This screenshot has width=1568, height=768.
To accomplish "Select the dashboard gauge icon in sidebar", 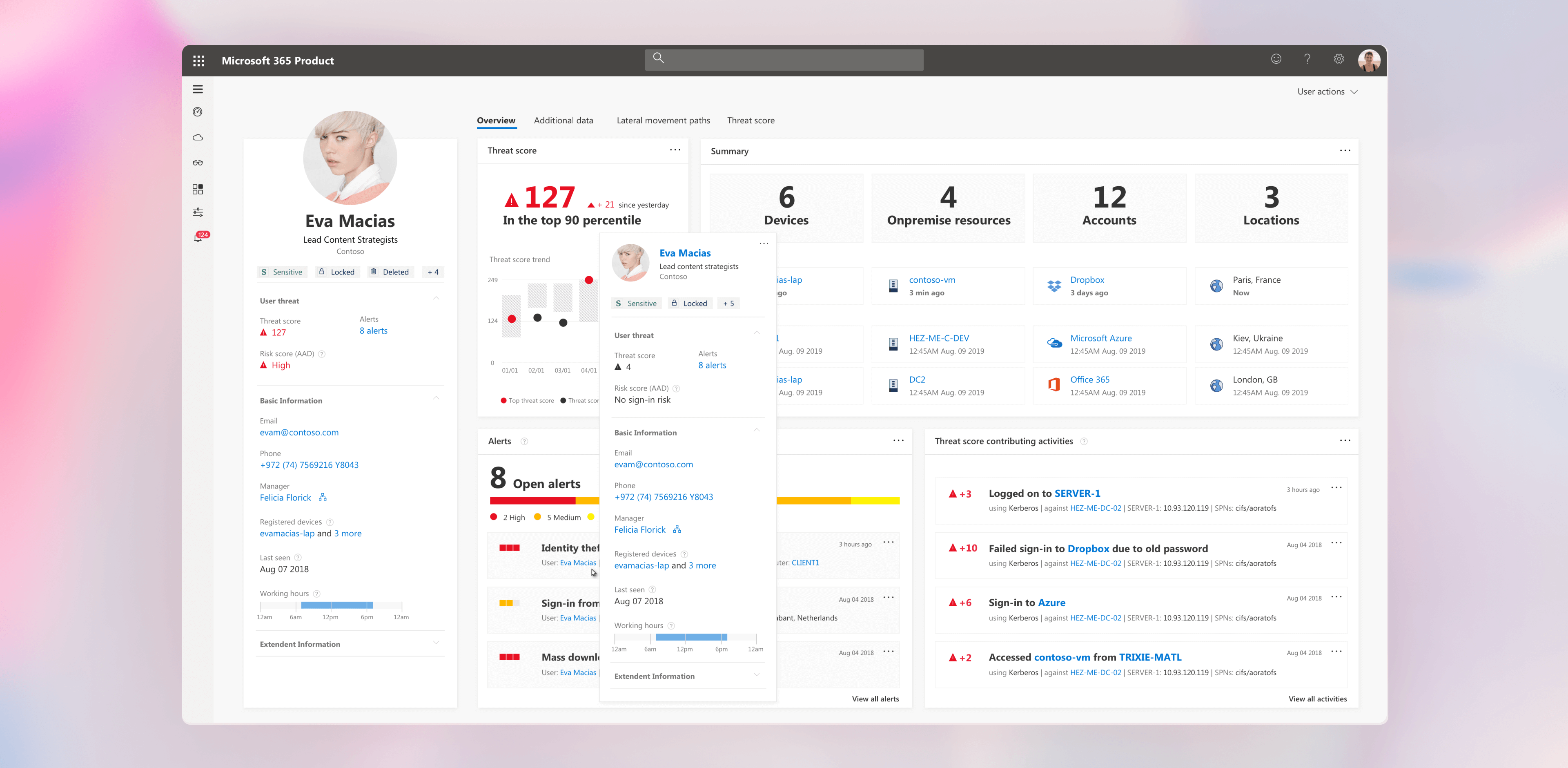I will click(x=198, y=112).
